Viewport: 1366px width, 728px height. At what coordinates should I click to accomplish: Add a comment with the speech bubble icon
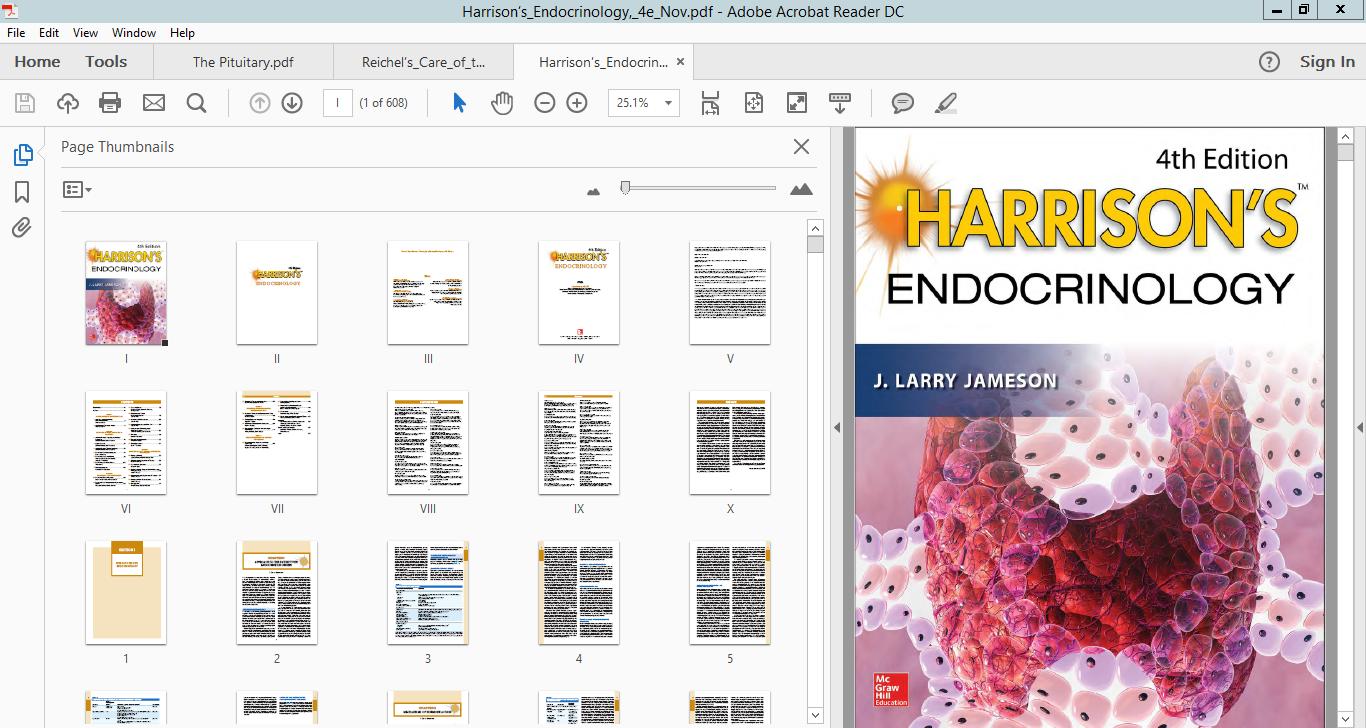(903, 102)
